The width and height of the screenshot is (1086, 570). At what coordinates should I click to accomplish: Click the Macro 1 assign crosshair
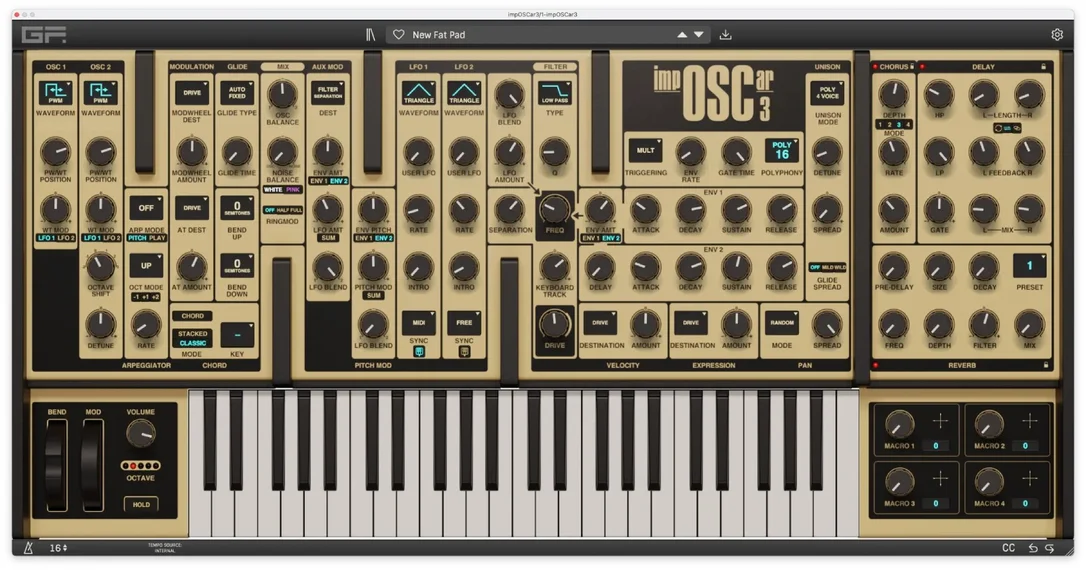click(x=941, y=421)
